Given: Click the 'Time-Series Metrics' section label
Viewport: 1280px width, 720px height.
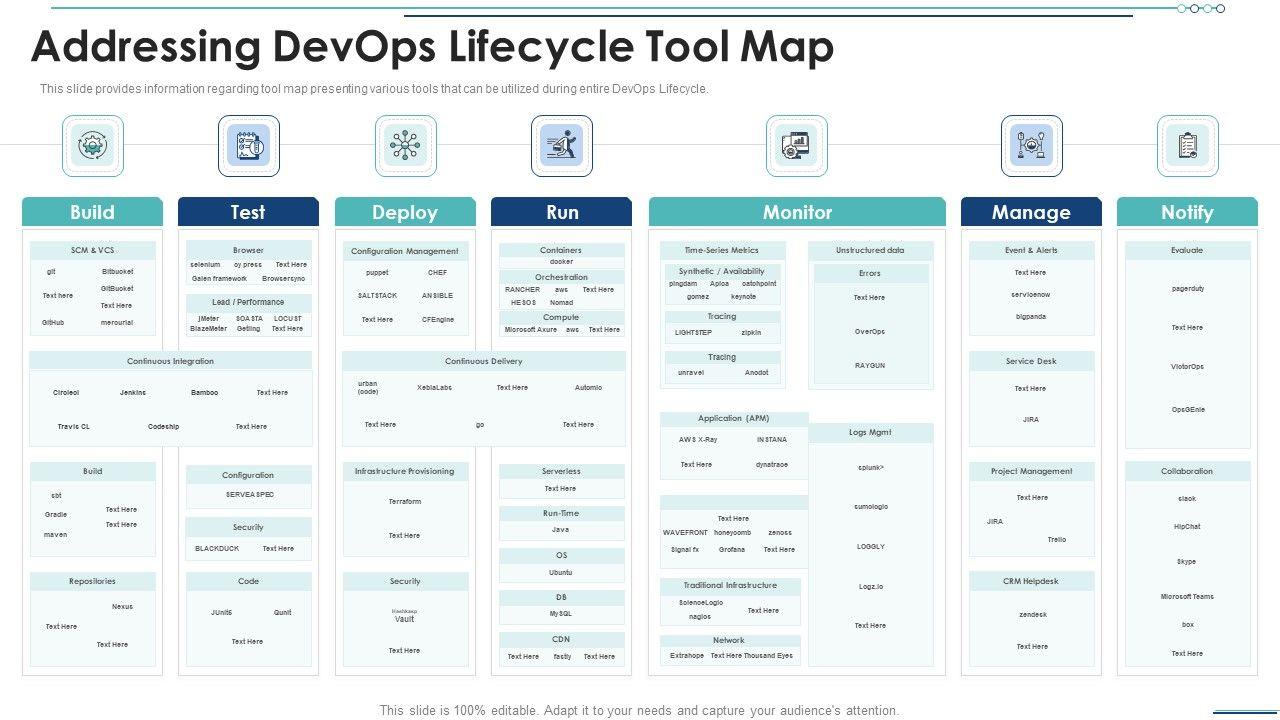Looking at the screenshot, I should (x=721, y=250).
